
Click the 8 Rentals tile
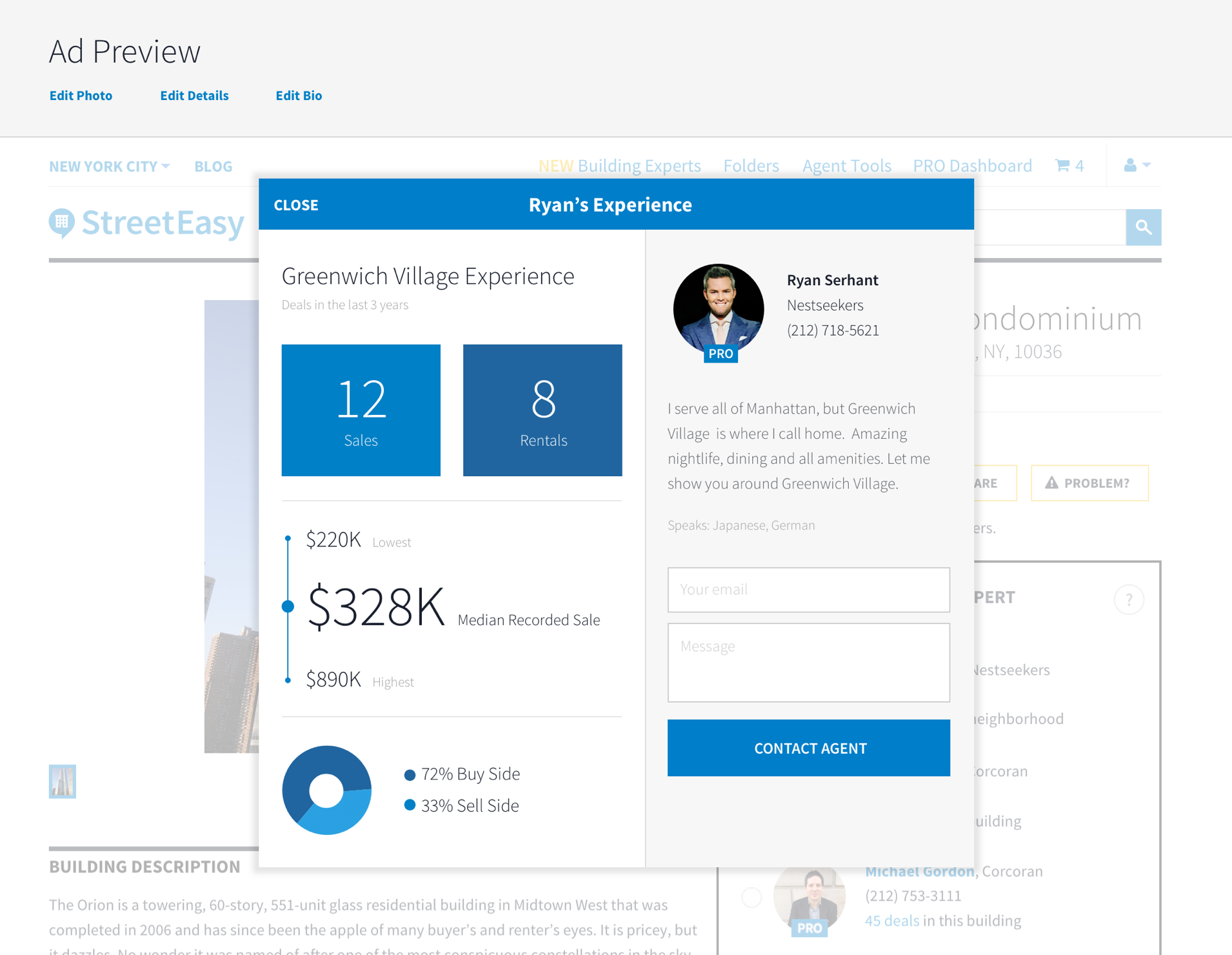(542, 410)
